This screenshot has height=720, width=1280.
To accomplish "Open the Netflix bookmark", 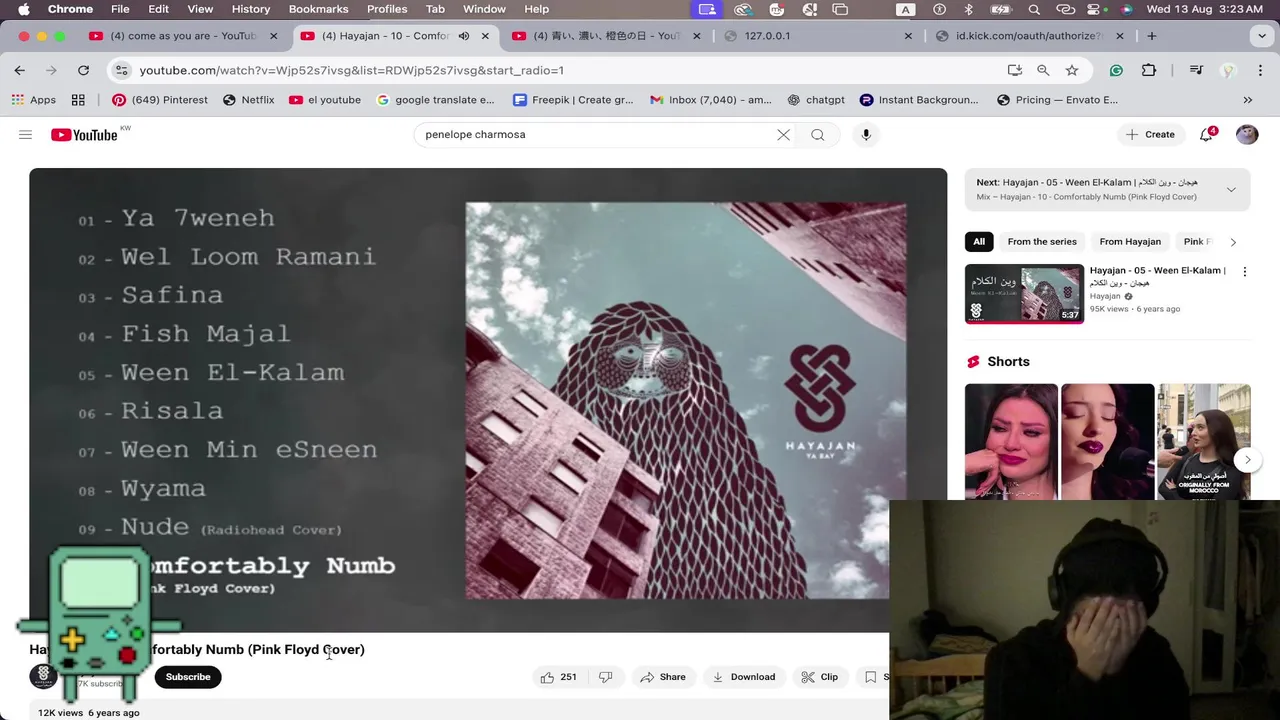I will point(248,100).
